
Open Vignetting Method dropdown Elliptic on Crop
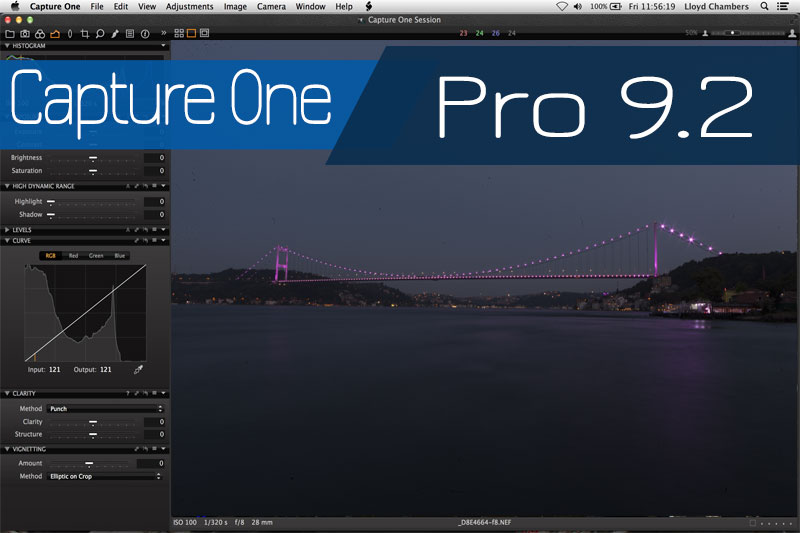(x=105, y=476)
